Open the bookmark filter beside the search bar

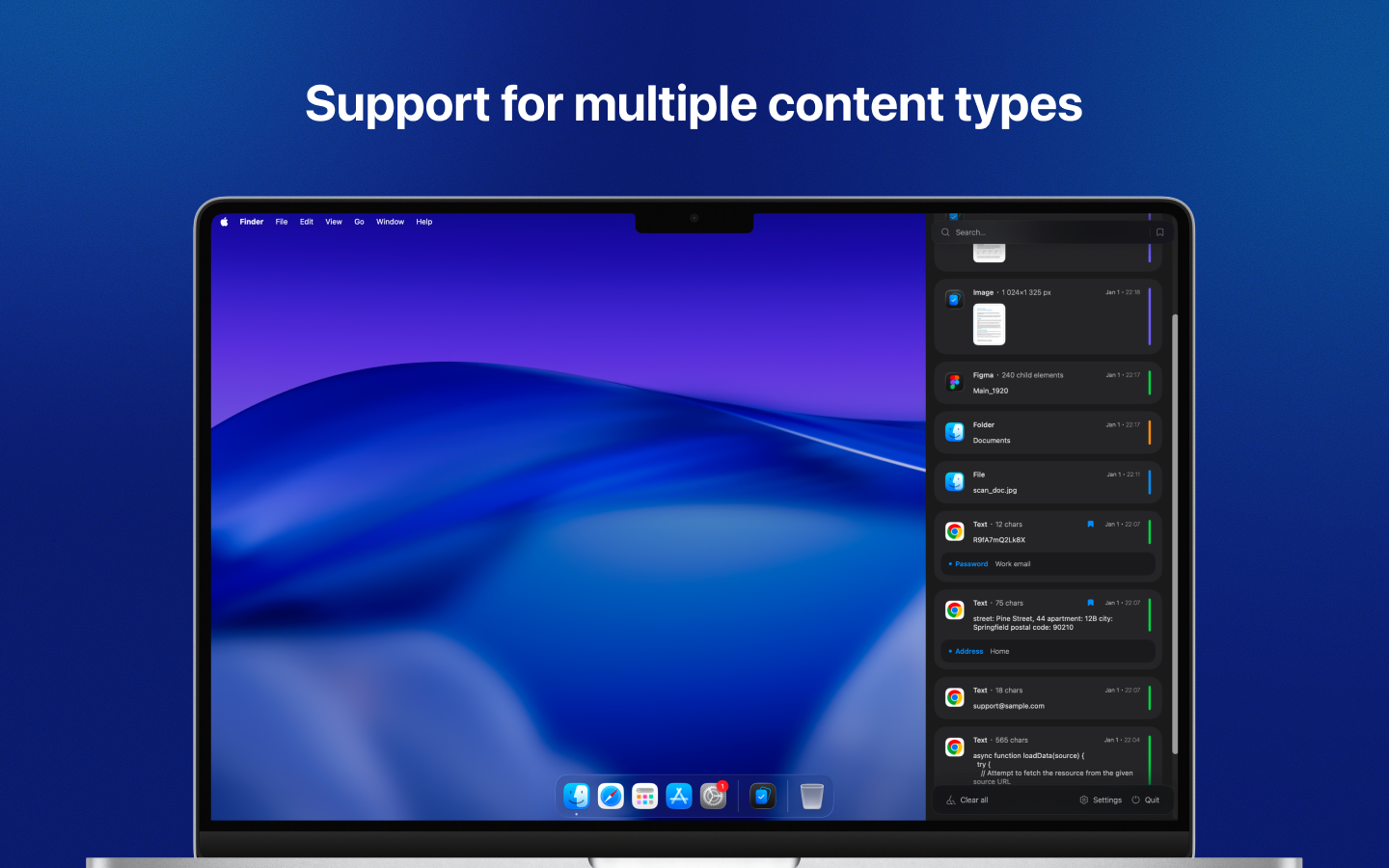(x=1159, y=231)
